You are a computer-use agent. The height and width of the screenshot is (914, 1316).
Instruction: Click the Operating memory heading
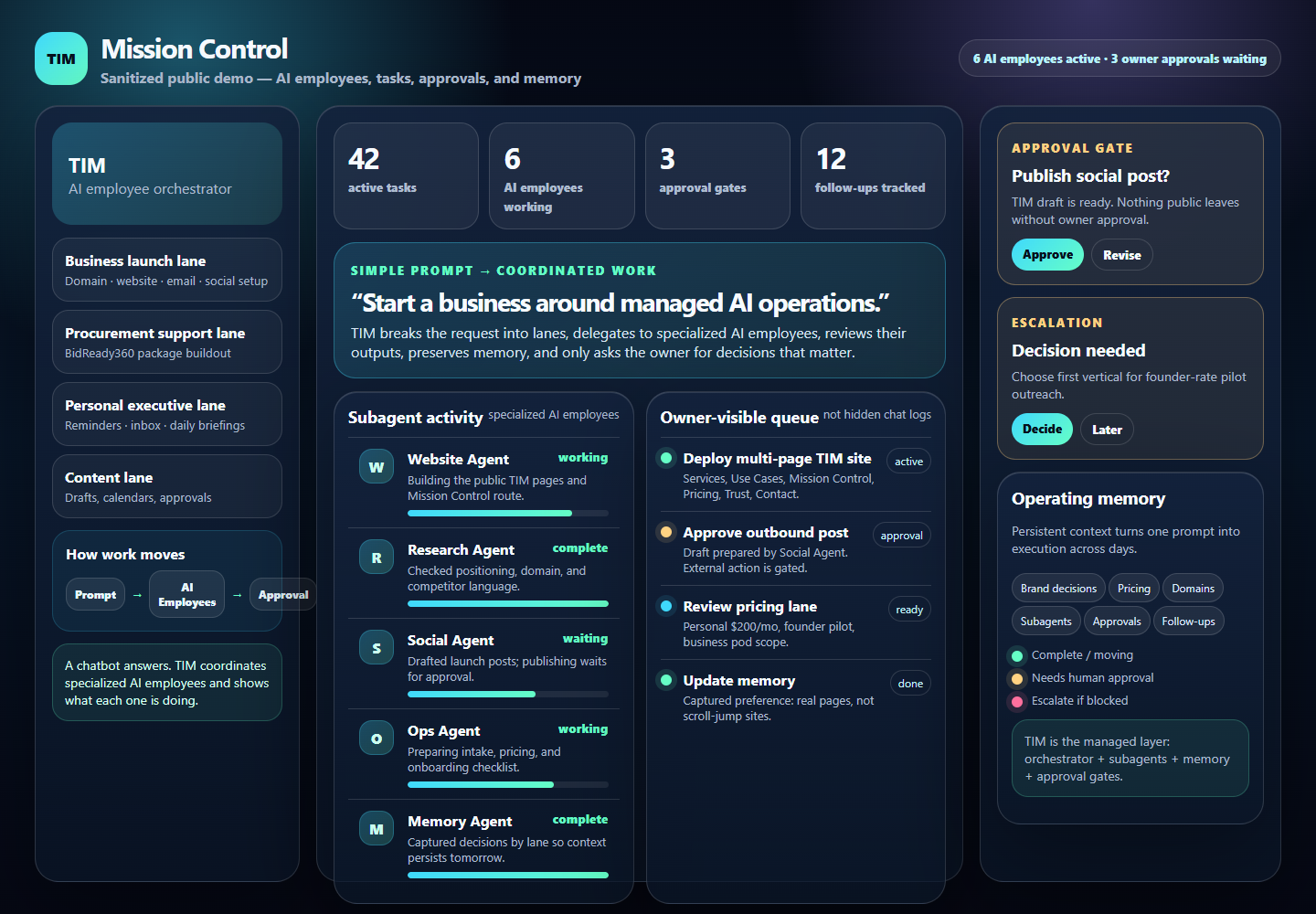(1088, 499)
